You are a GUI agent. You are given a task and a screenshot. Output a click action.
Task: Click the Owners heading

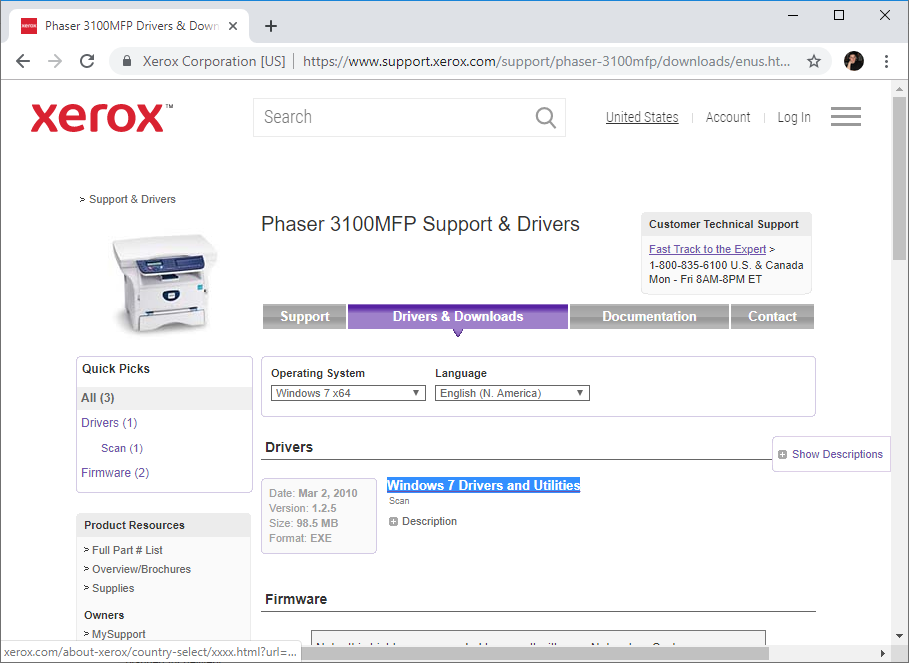tap(104, 615)
